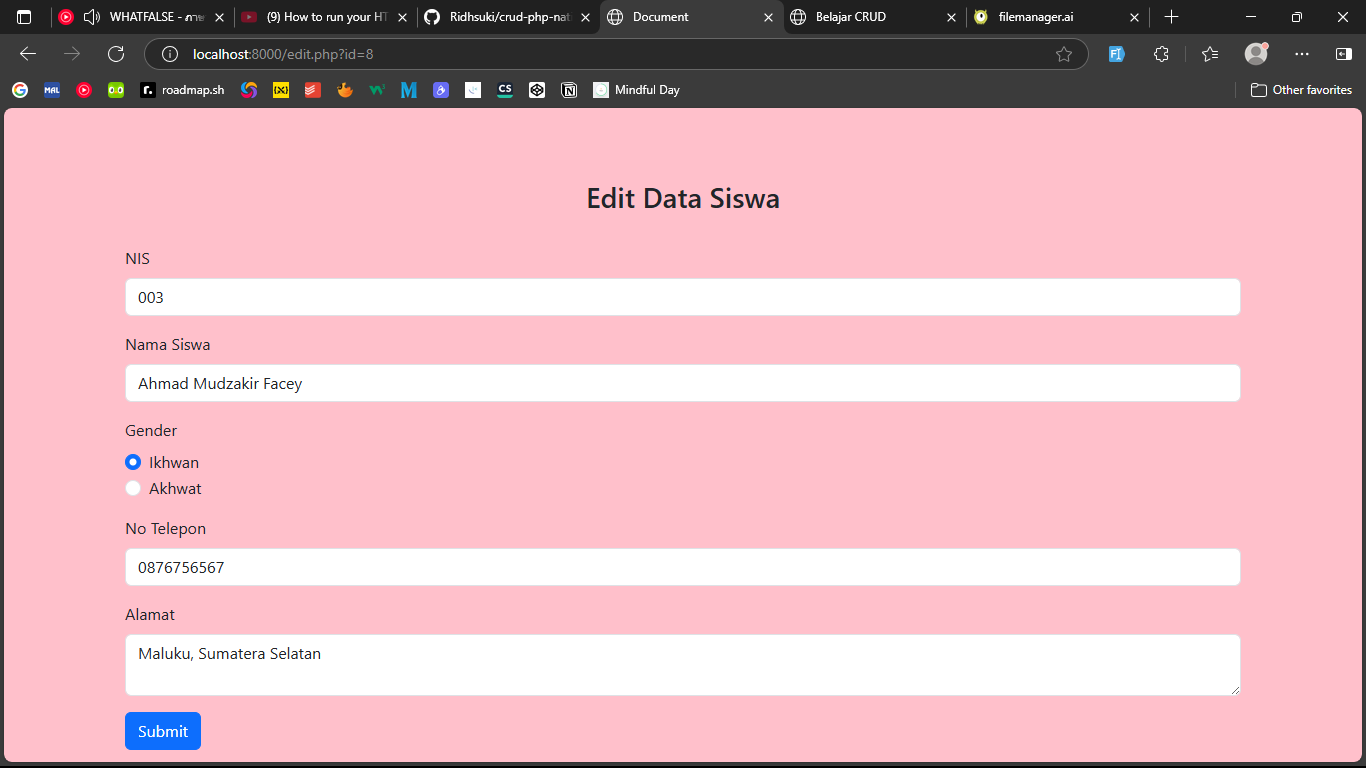Open the Todoist bookmark icon
The image size is (1366, 768).
(x=313, y=90)
